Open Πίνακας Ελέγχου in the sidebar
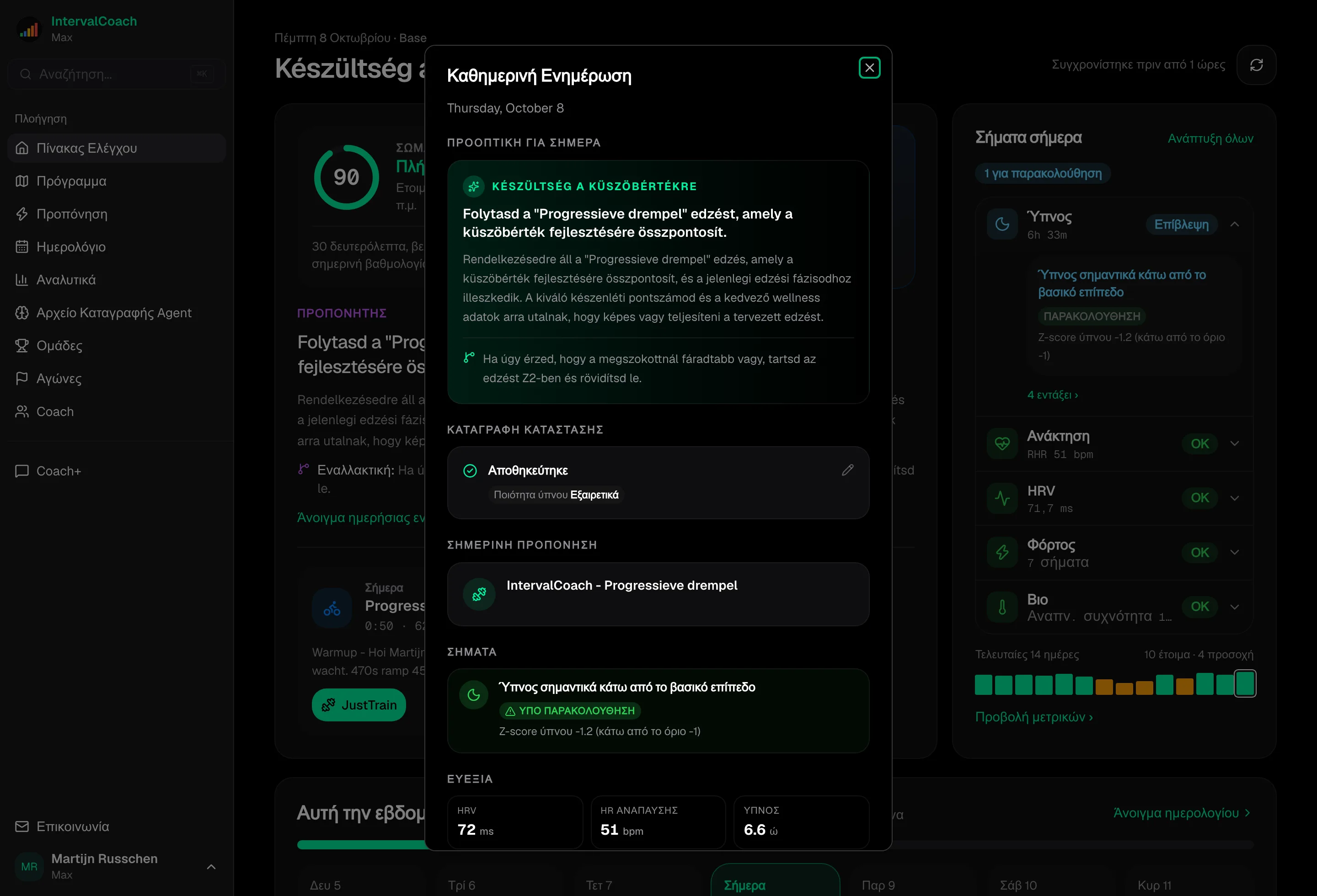The height and width of the screenshot is (896, 1317). click(117, 148)
